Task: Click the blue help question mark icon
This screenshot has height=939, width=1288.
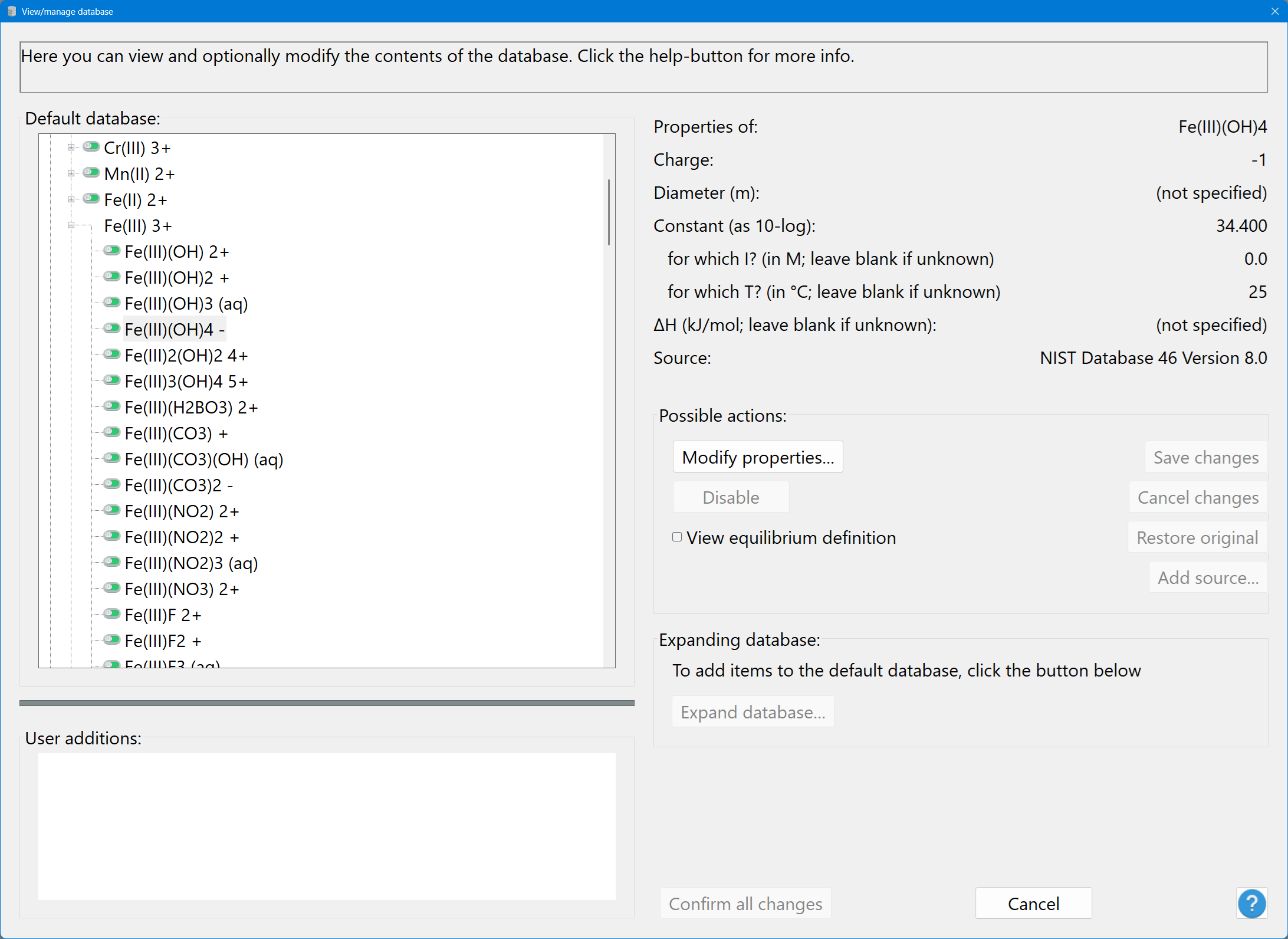Action: point(1251,903)
